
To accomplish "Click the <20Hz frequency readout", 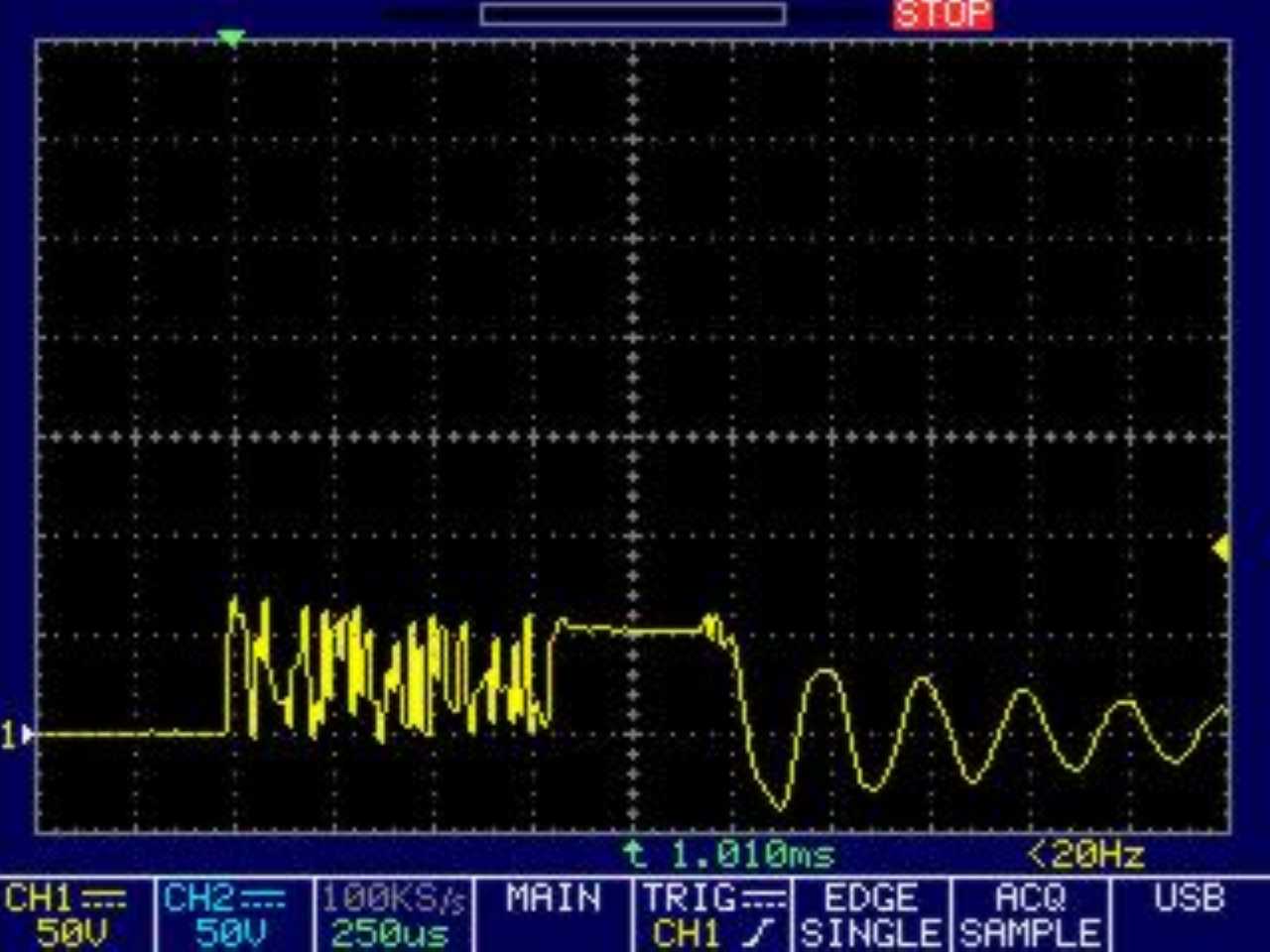I will (x=1085, y=854).
